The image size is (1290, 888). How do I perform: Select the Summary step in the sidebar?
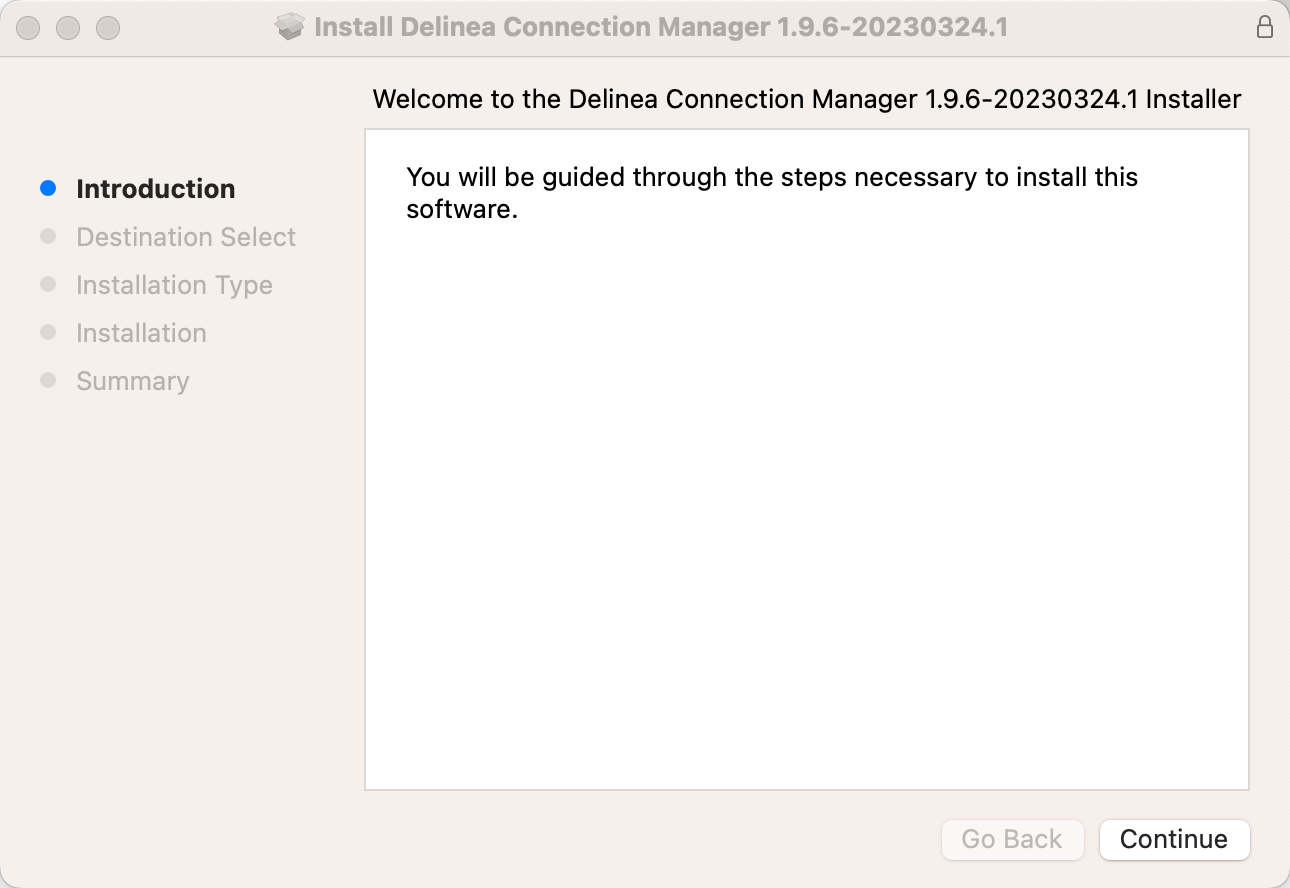tap(132, 380)
